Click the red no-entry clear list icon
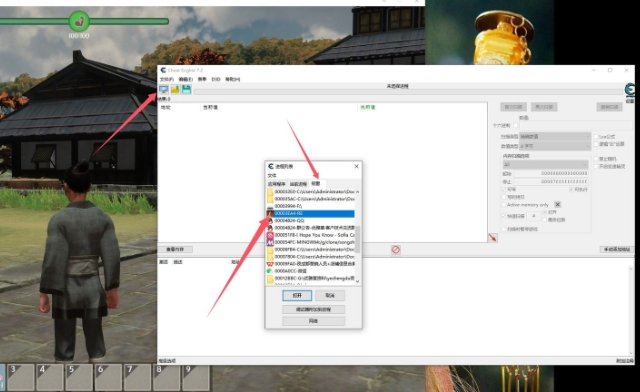The height and width of the screenshot is (392, 640). click(x=396, y=249)
